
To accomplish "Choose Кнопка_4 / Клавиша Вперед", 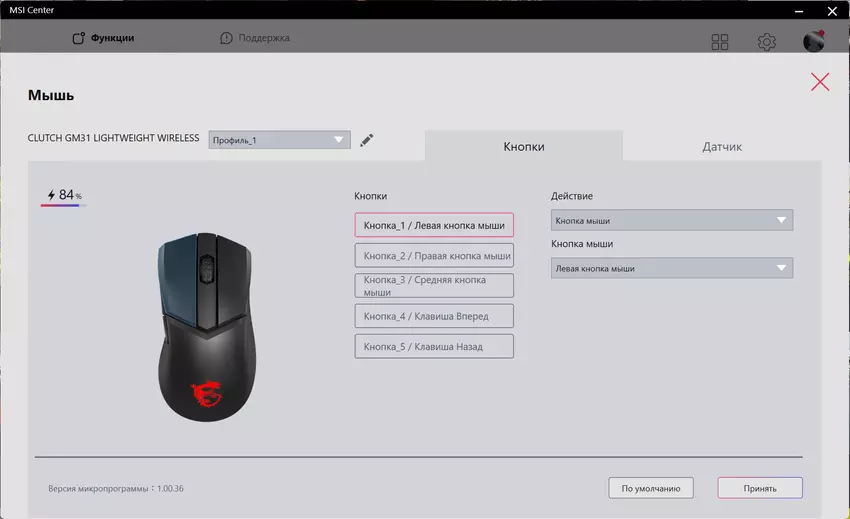I will click(x=434, y=316).
